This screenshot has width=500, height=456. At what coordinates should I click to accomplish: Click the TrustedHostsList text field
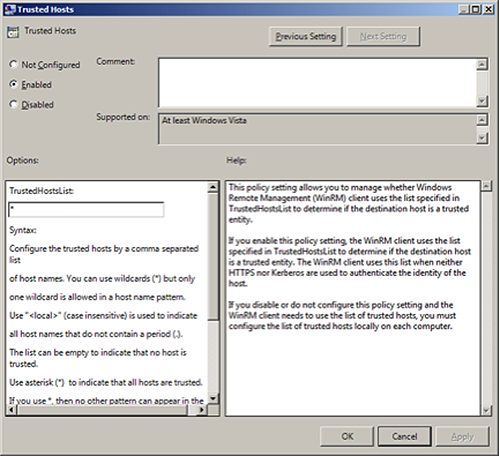(x=86, y=210)
